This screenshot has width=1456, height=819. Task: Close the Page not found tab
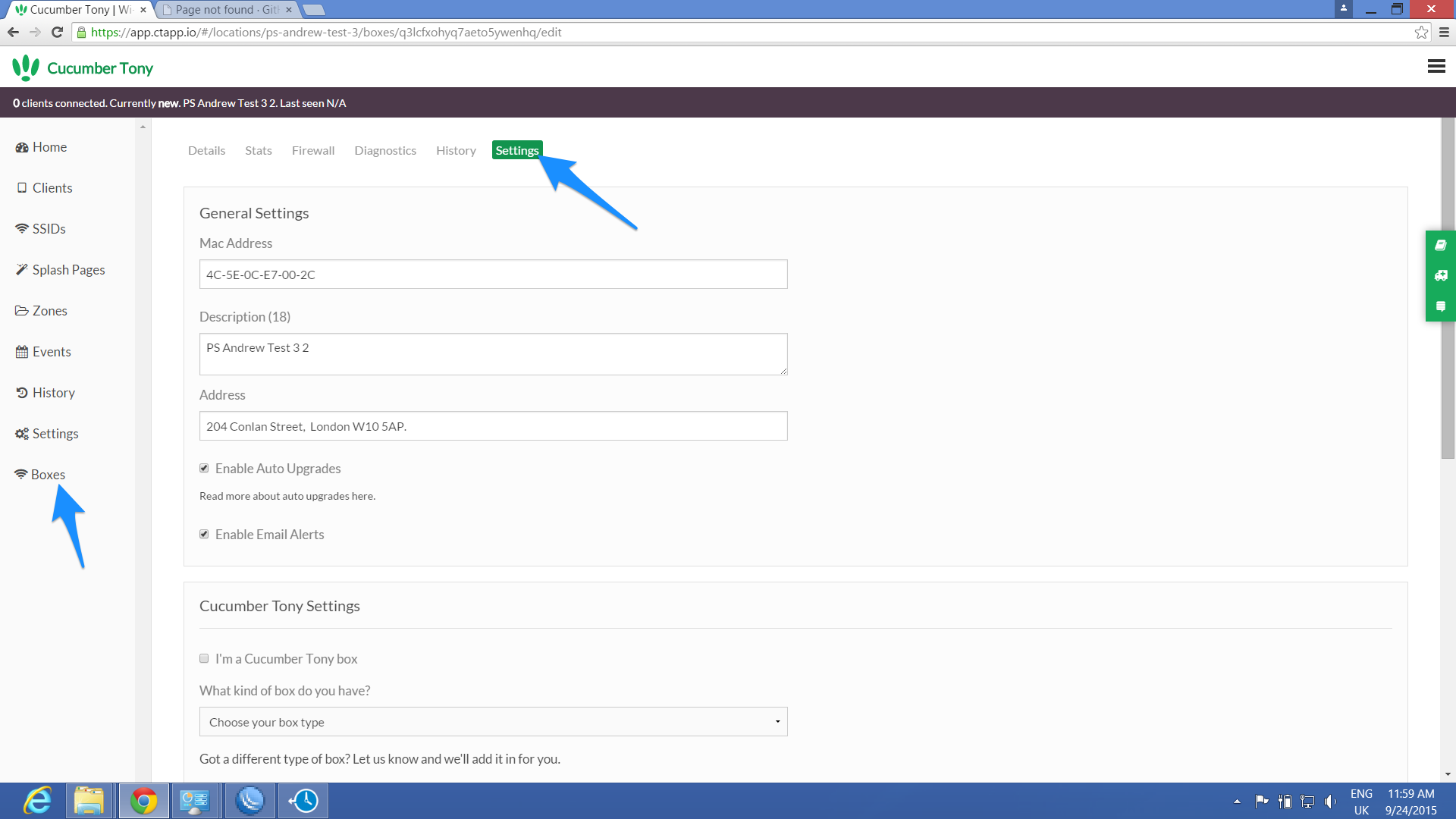[x=289, y=10]
